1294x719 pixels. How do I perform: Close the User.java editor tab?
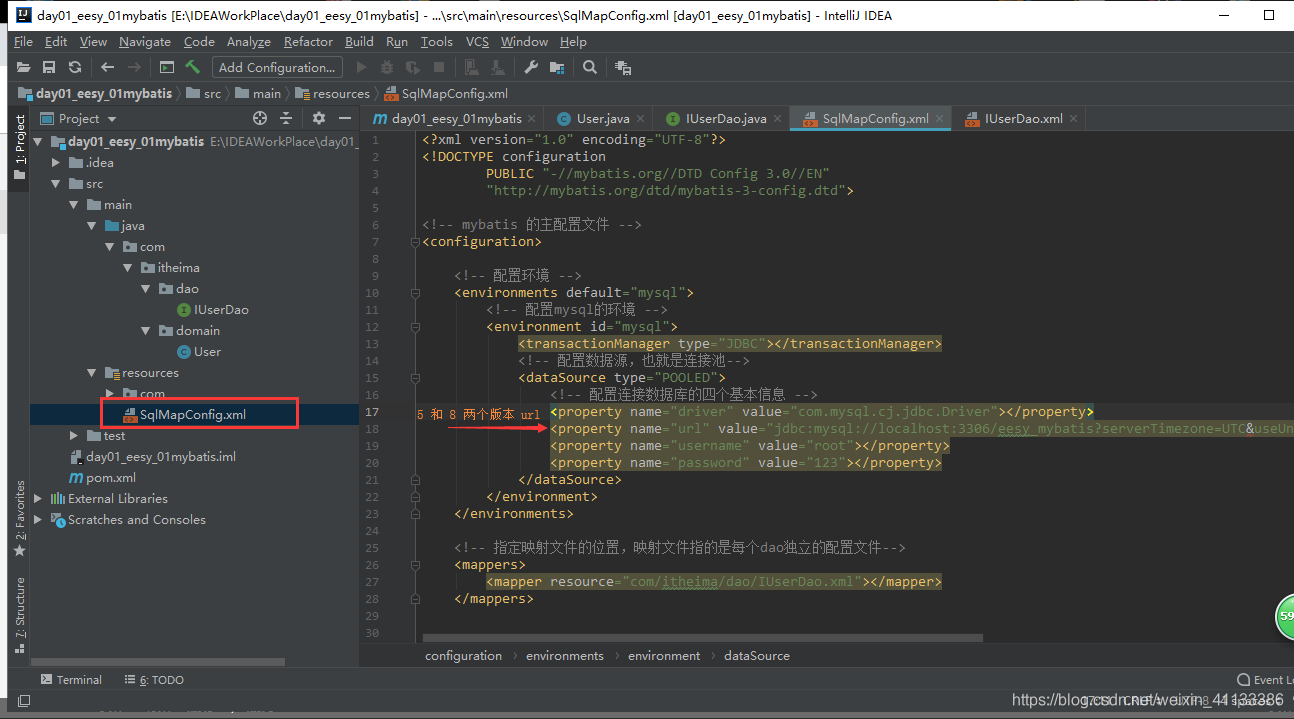coord(643,118)
